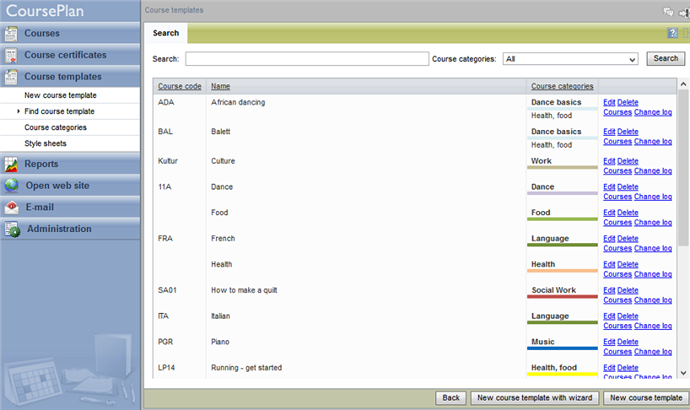The image size is (690, 410).
Task: Click into the Search text field
Action: [306, 59]
